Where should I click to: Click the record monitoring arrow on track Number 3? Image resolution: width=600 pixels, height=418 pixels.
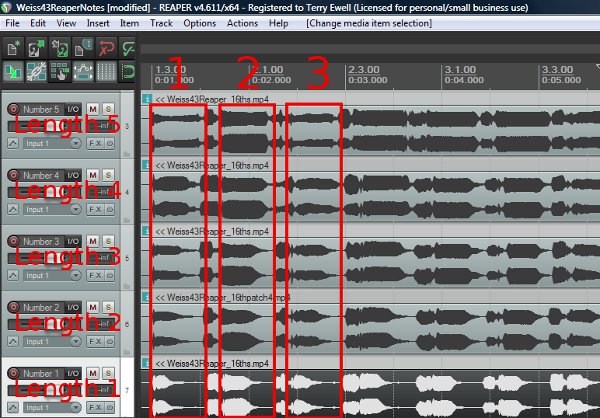13,275
